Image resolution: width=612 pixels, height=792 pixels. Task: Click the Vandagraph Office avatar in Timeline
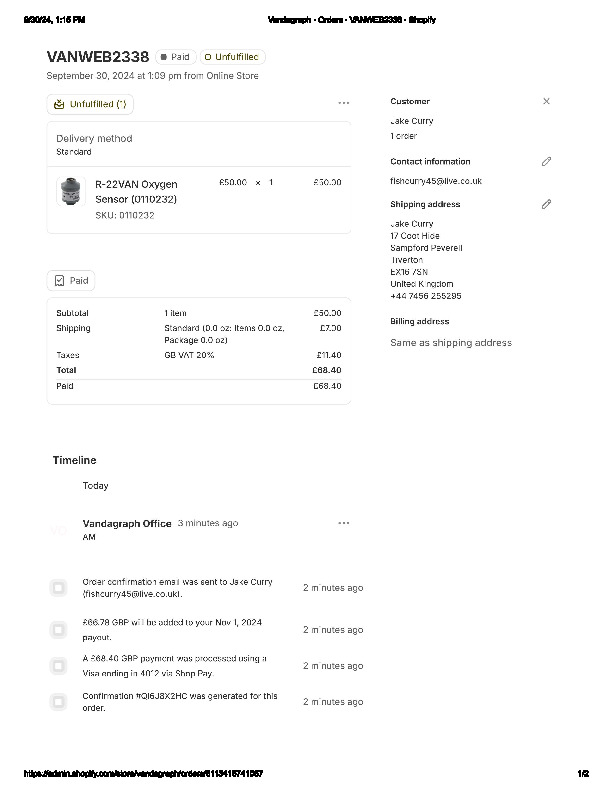(x=59, y=529)
